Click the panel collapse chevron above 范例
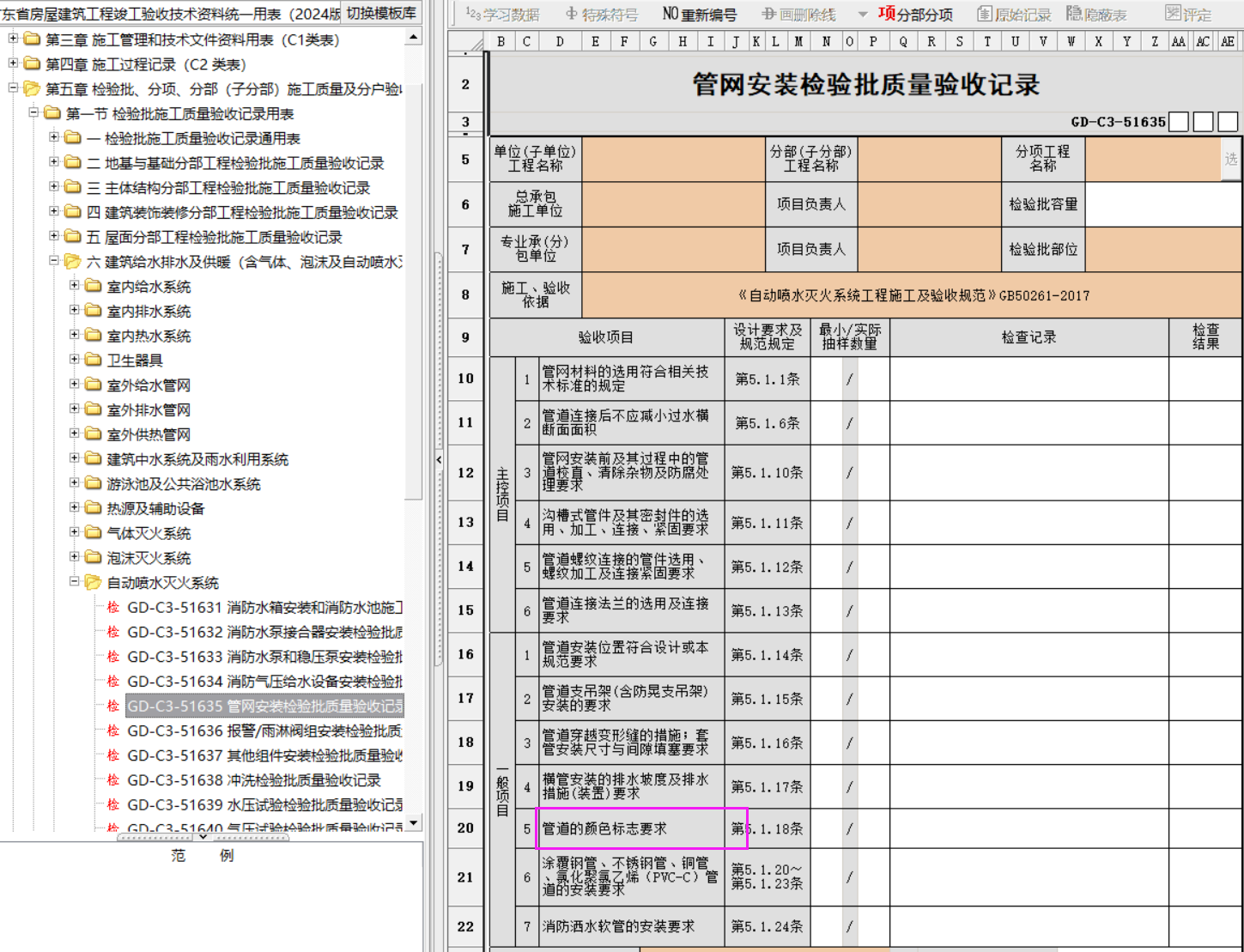1244x952 pixels. pos(203,836)
